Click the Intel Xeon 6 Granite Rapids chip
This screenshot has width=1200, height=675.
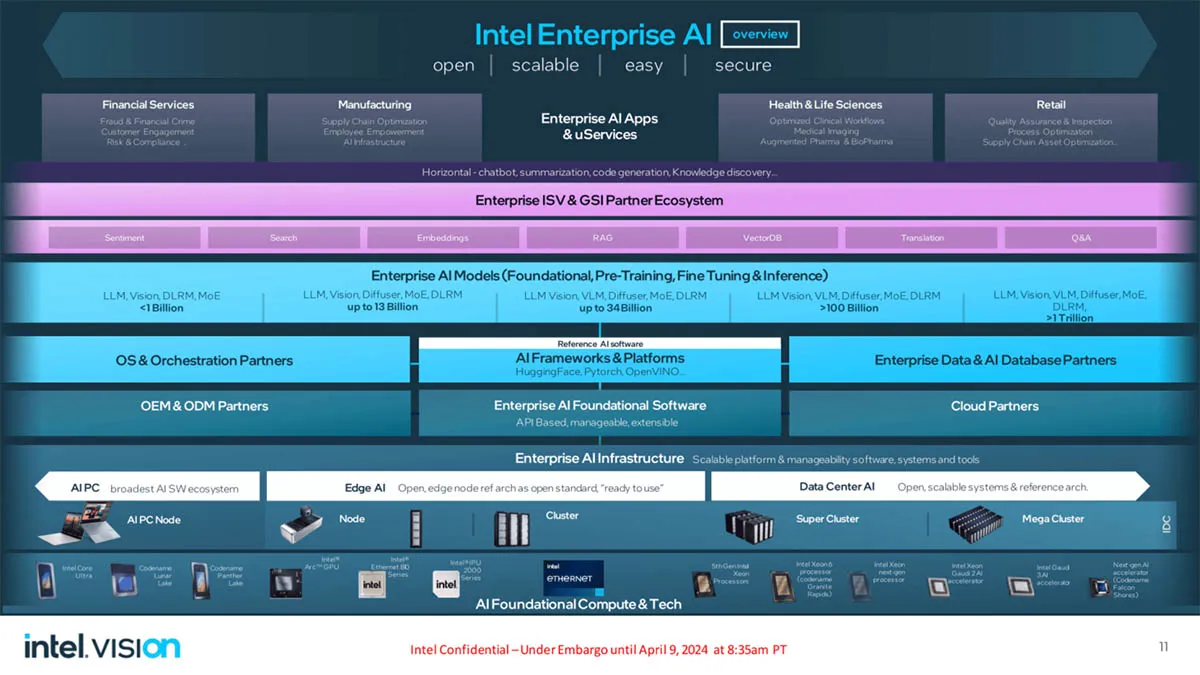pyautogui.click(x=782, y=585)
